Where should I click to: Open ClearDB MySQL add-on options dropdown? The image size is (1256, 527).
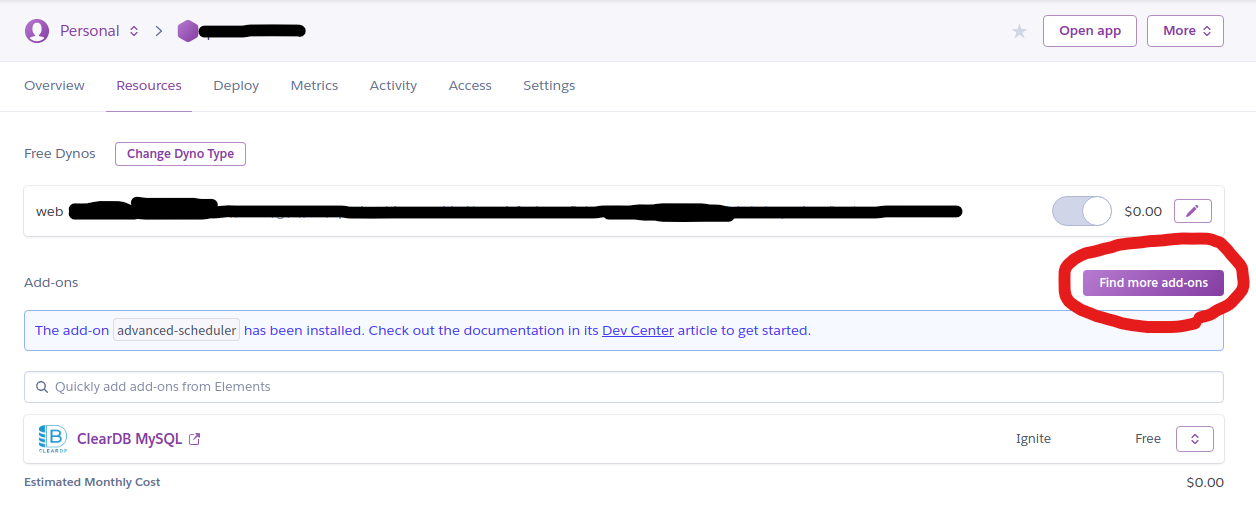(x=1195, y=439)
